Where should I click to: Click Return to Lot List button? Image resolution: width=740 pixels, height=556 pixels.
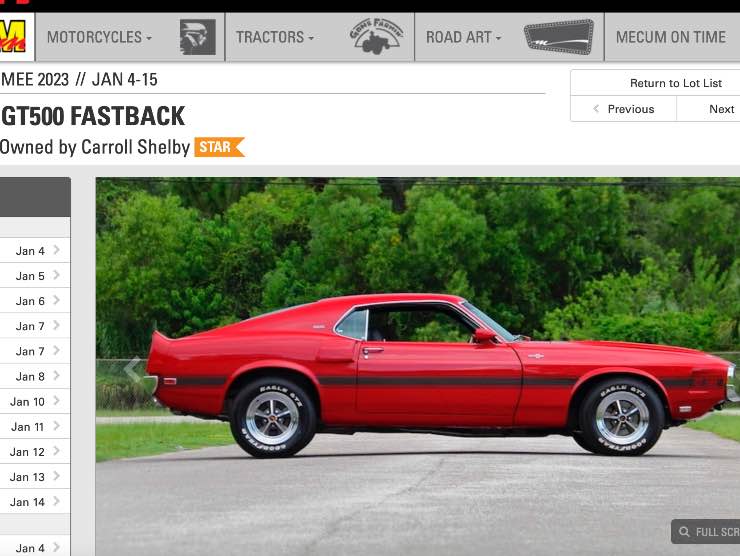point(675,83)
